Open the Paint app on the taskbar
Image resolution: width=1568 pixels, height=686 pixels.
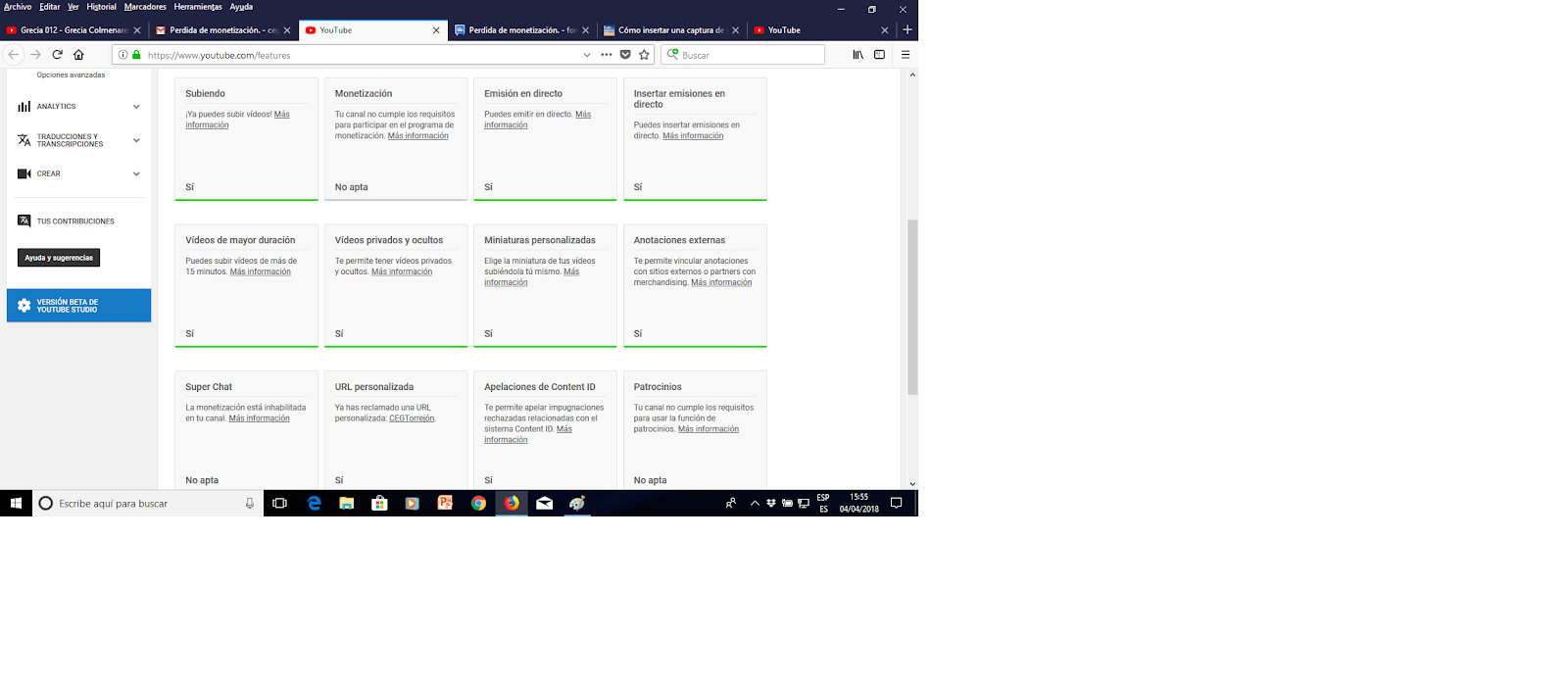coord(577,503)
